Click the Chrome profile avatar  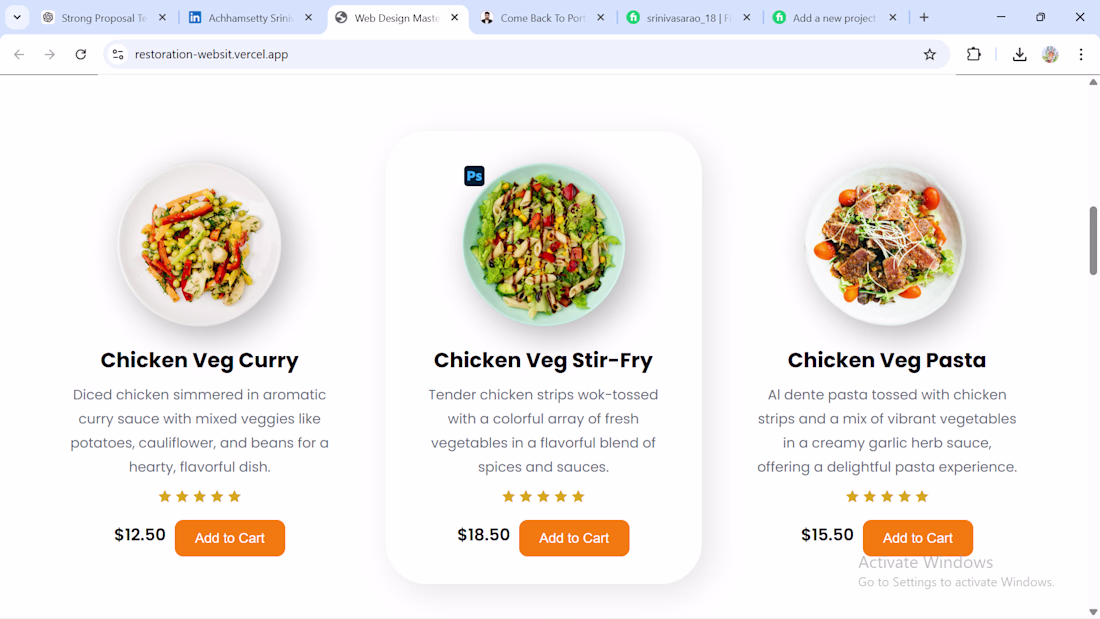point(1050,54)
